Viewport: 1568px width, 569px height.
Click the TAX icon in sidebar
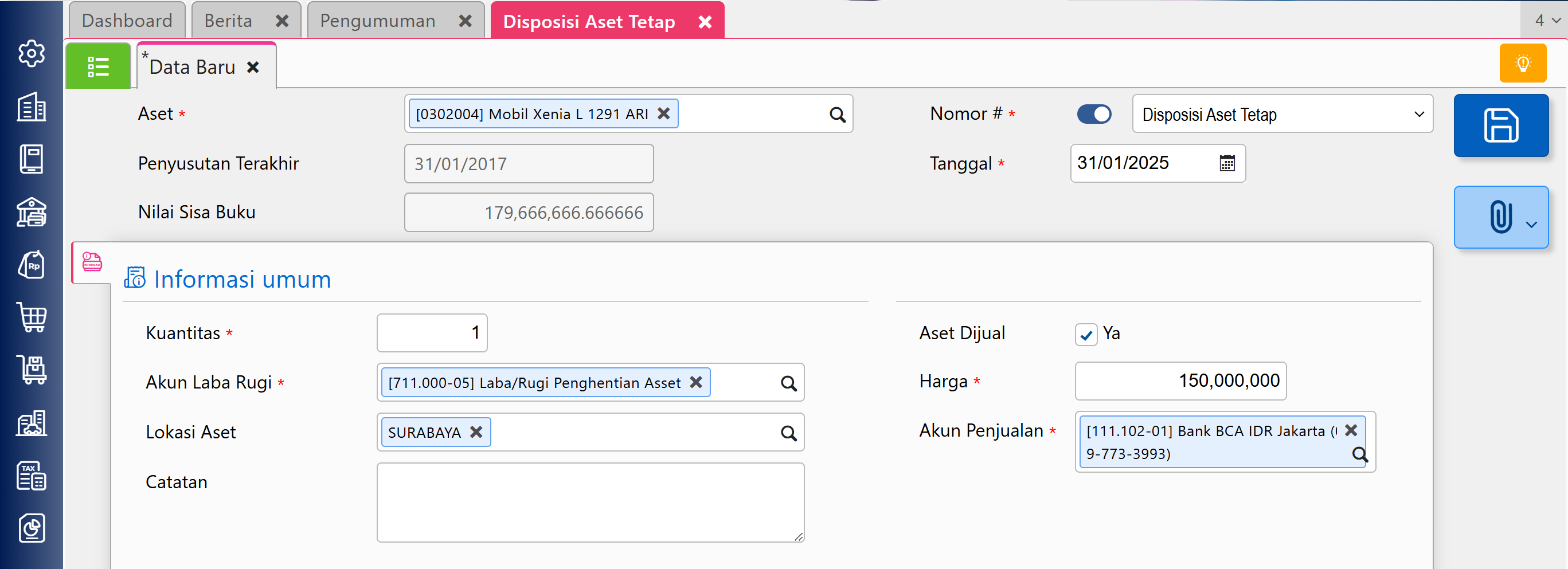(x=32, y=475)
